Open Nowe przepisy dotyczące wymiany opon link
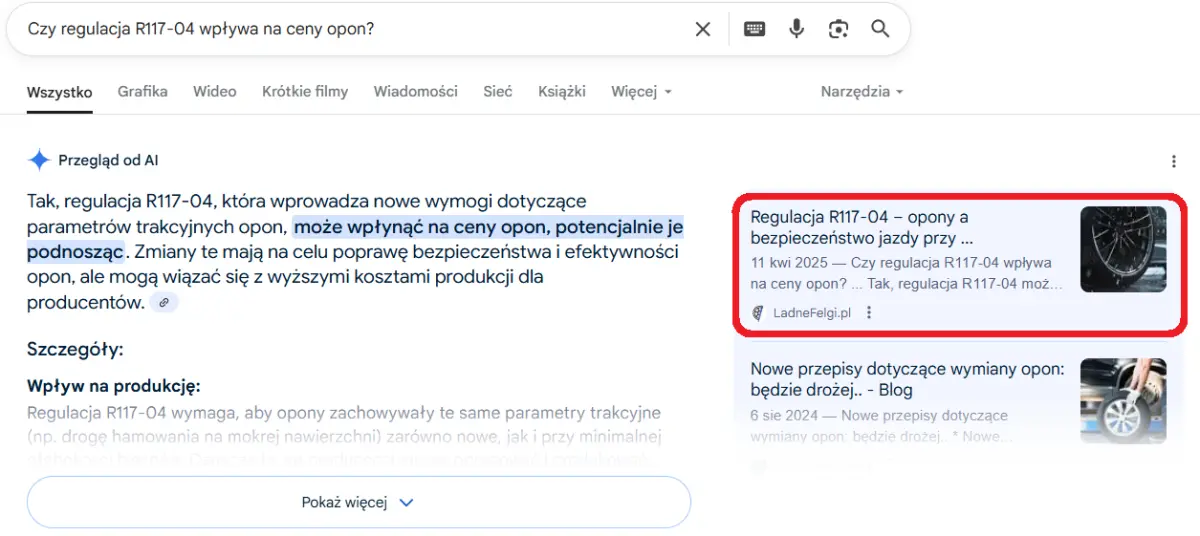The width and height of the screenshot is (1200, 536). (907, 379)
